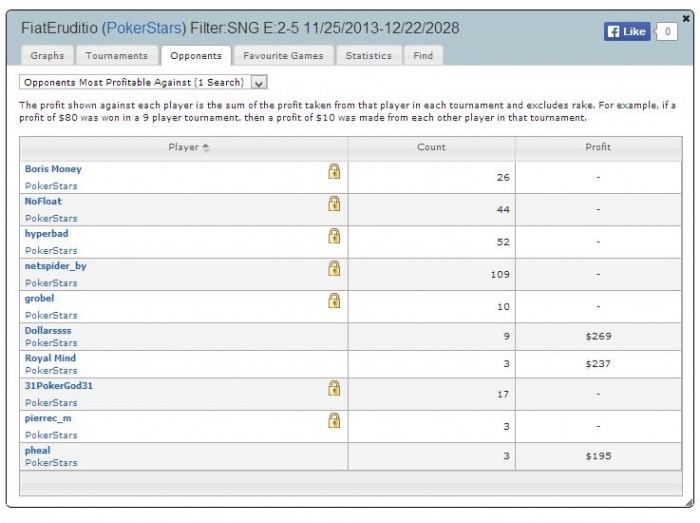This screenshot has height=523, width=700.
Task: Open player Dollarssss
Action: [48, 331]
